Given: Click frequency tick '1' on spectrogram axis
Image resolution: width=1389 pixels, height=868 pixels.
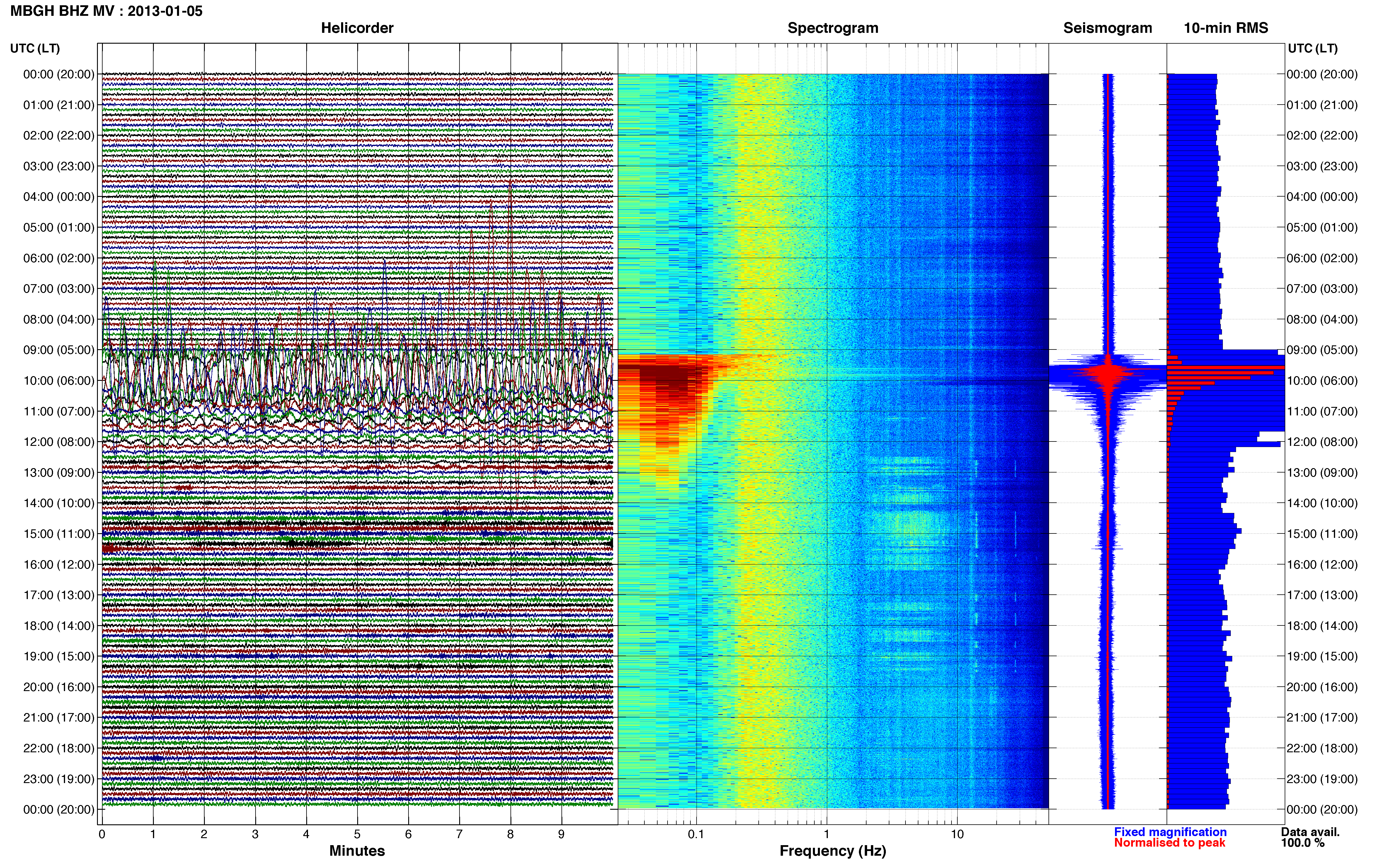Looking at the screenshot, I should (826, 834).
